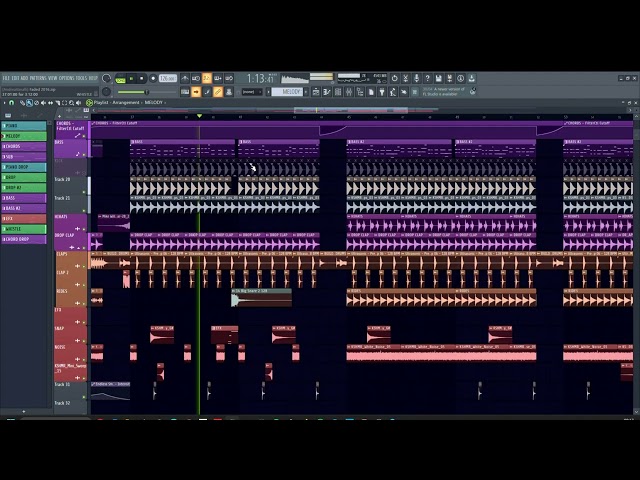Click the question mark help icon

point(427,78)
